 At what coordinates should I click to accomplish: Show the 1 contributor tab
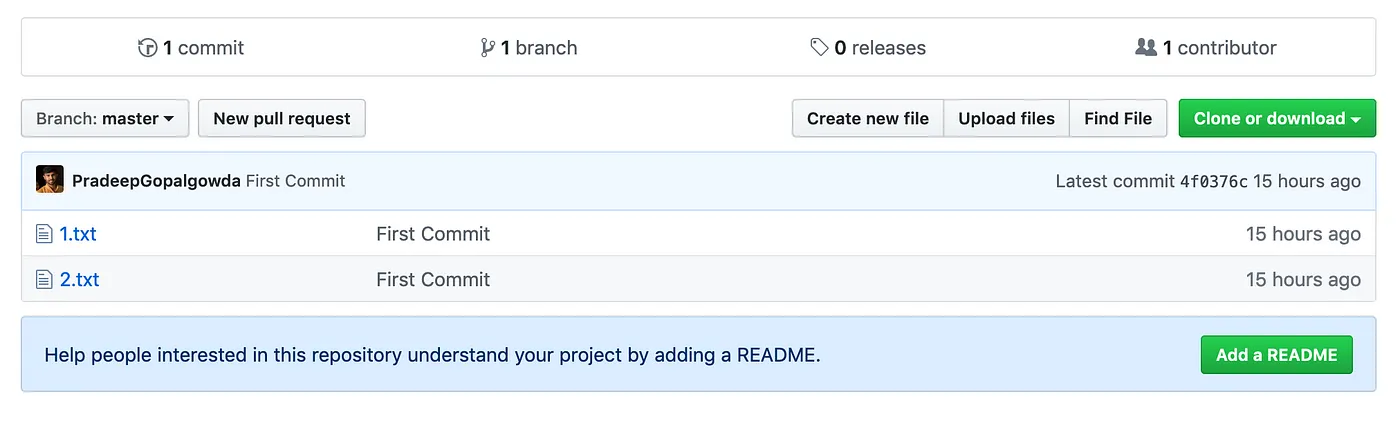(1219, 48)
